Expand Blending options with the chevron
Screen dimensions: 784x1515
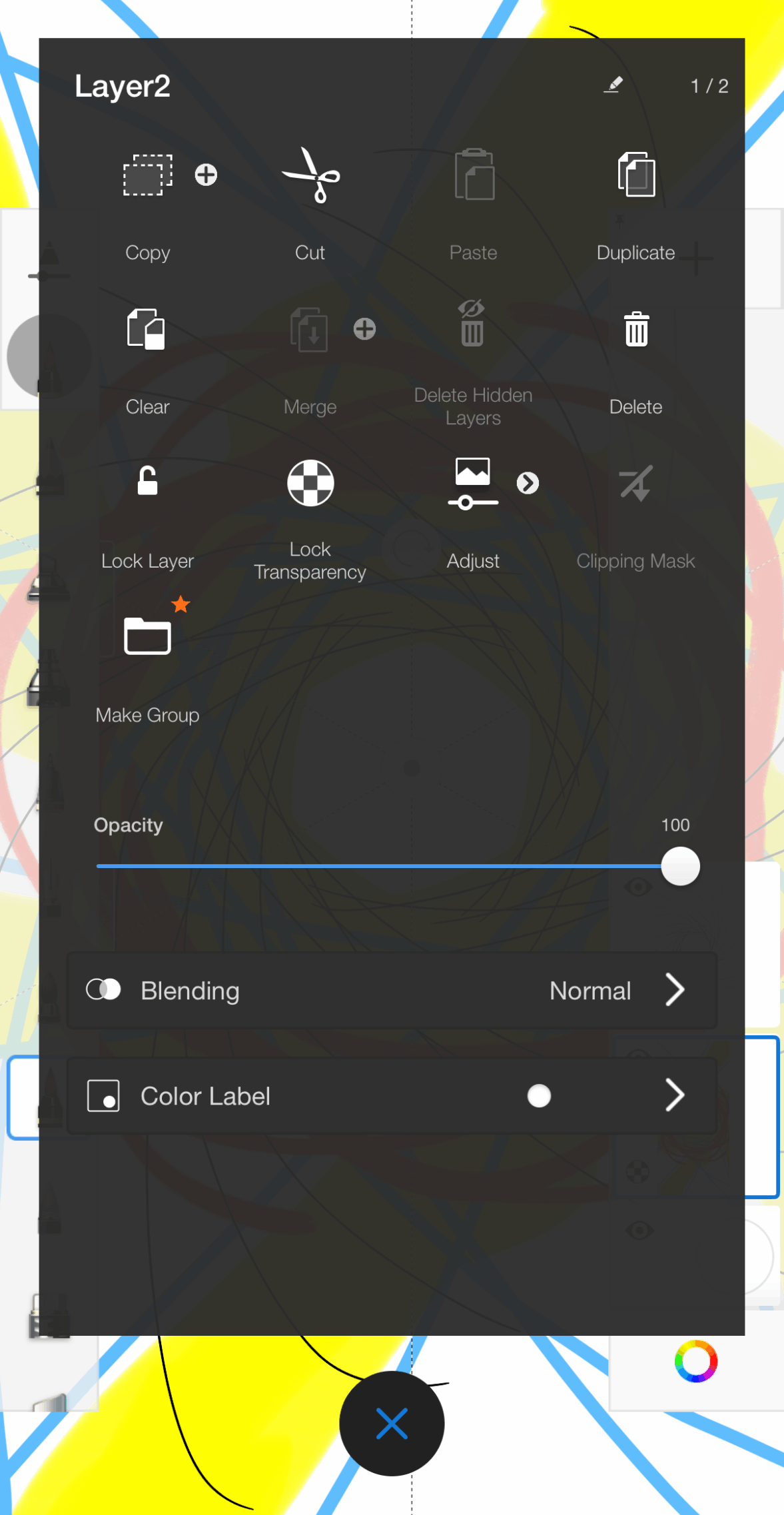coord(675,990)
